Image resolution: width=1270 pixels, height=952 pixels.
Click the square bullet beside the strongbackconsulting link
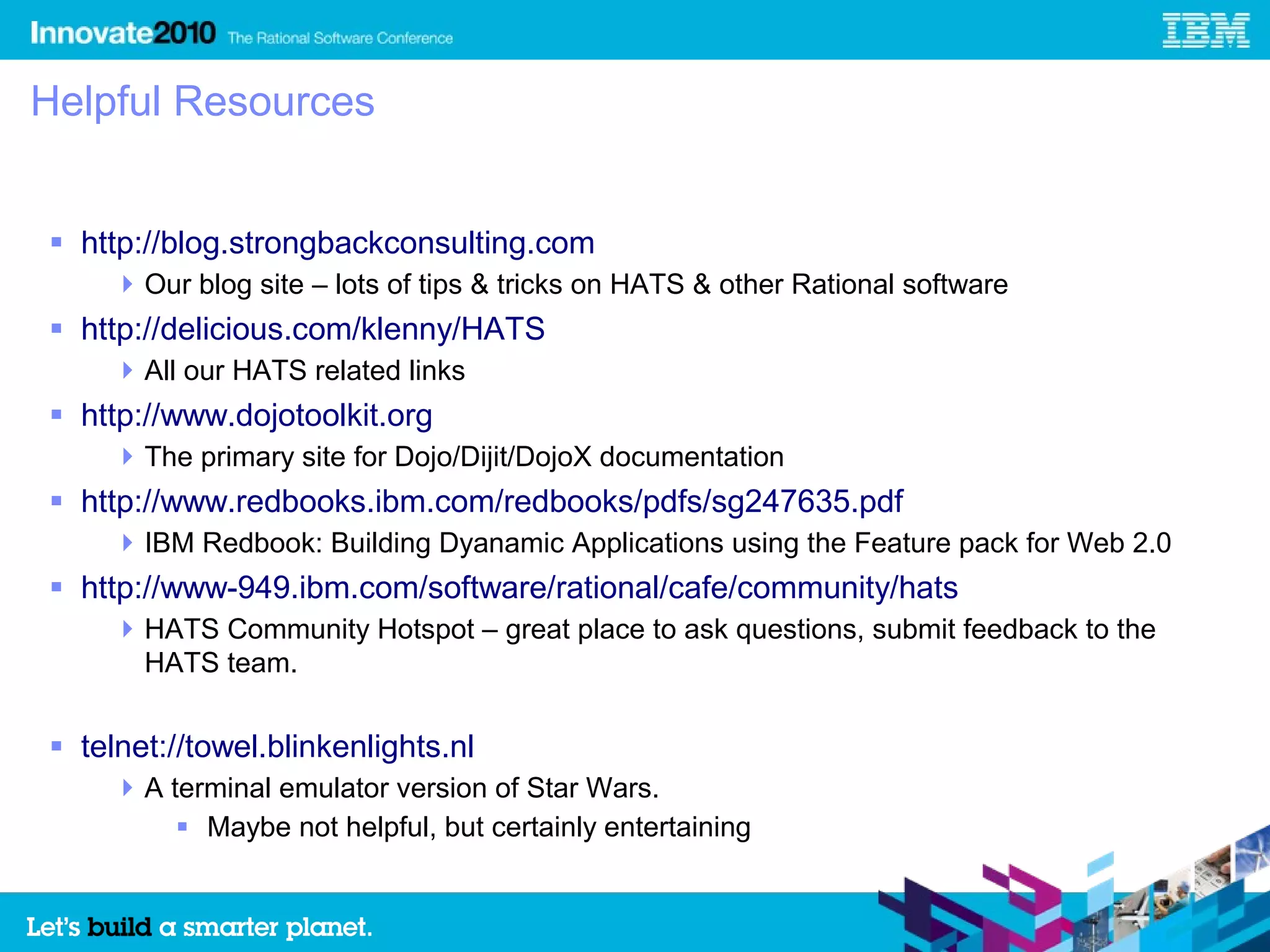click(x=56, y=242)
